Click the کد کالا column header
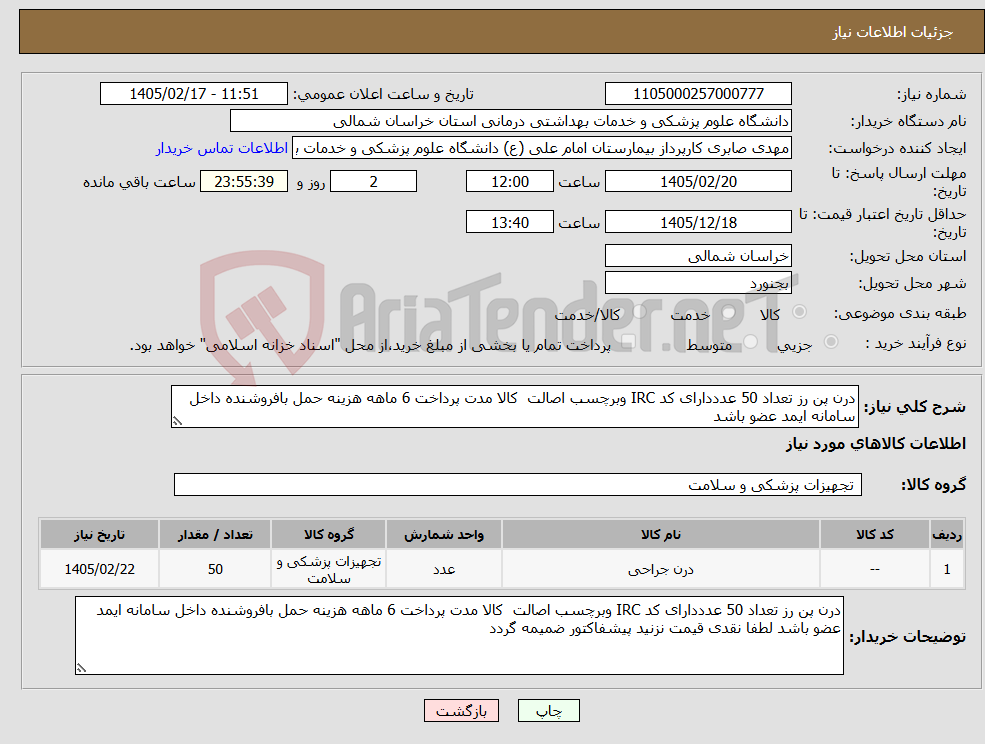Screen dimensions: 985x744 (874, 534)
